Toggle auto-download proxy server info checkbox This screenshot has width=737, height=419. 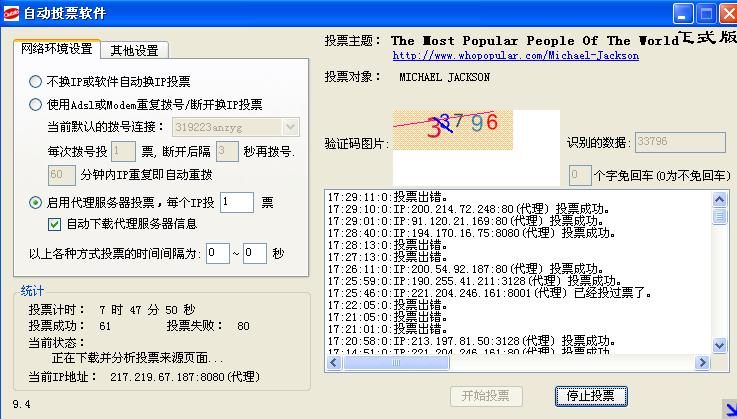point(55,223)
